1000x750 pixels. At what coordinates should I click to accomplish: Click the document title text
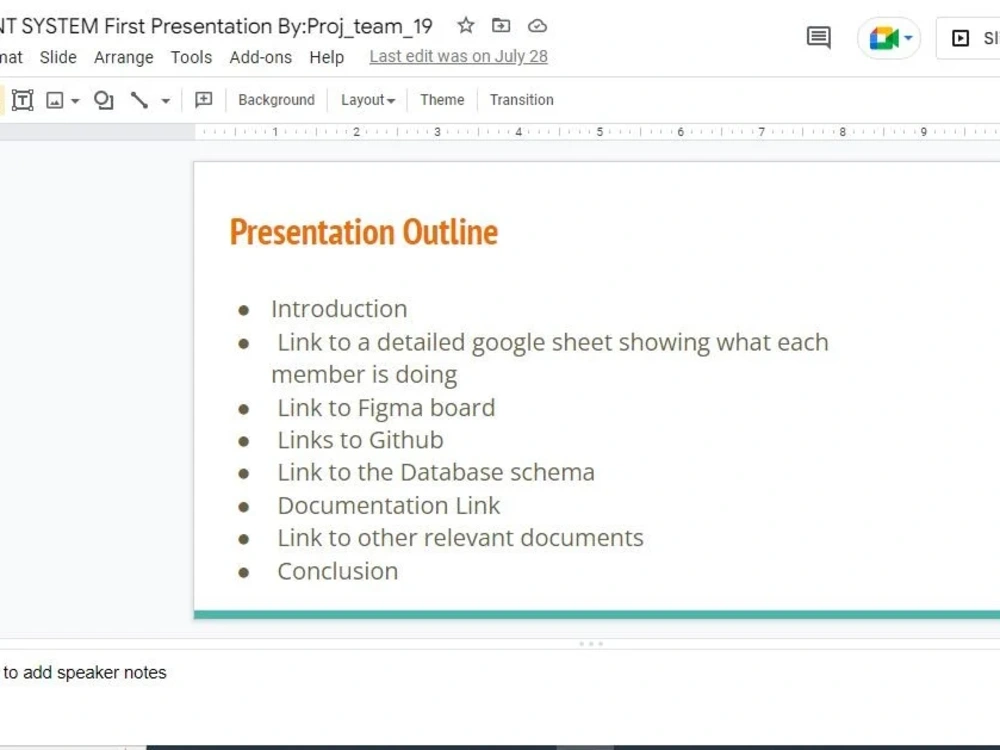tap(216, 26)
